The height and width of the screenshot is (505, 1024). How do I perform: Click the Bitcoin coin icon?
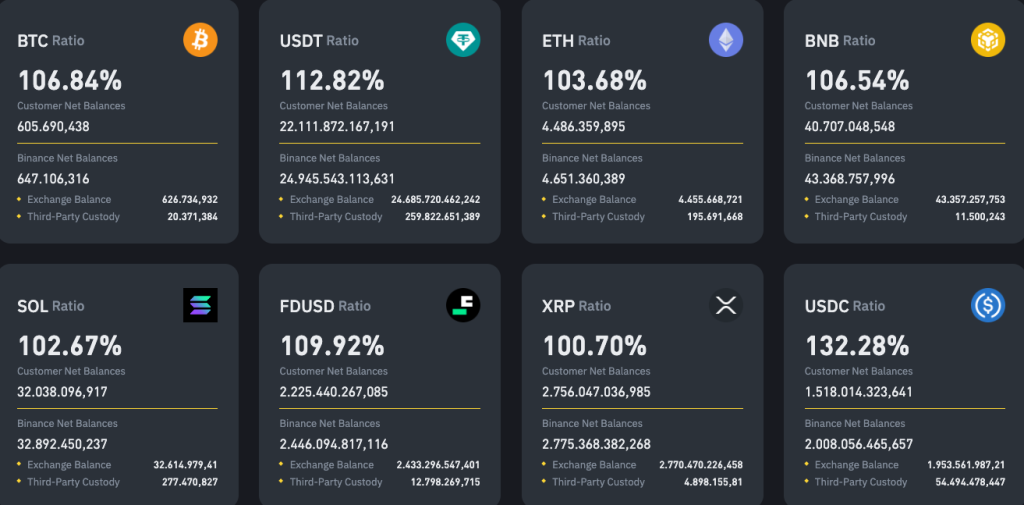coord(200,40)
